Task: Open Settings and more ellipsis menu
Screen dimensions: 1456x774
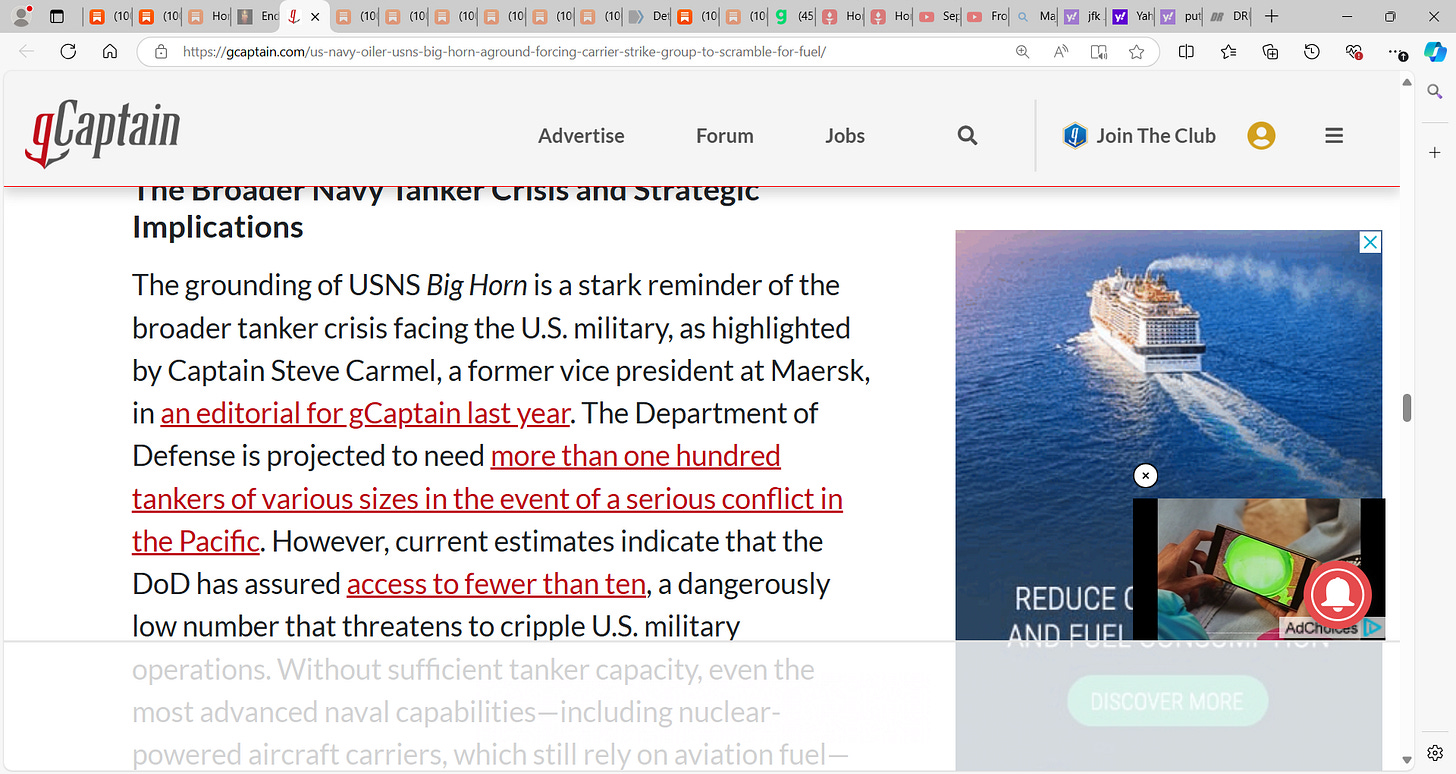Action: pos(1397,52)
